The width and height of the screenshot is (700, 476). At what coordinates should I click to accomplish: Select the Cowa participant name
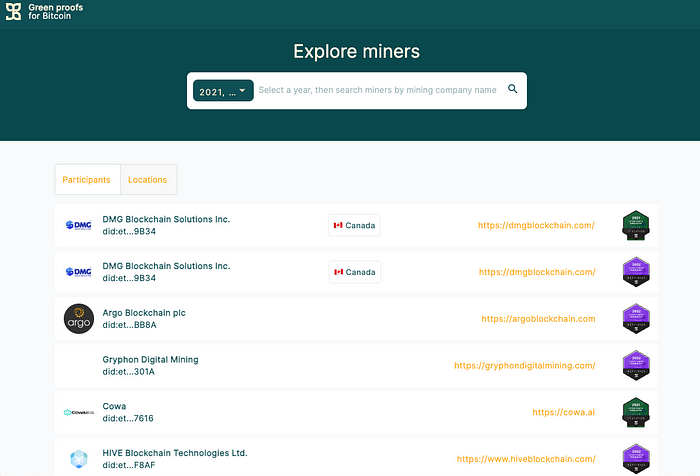click(114, 406)
